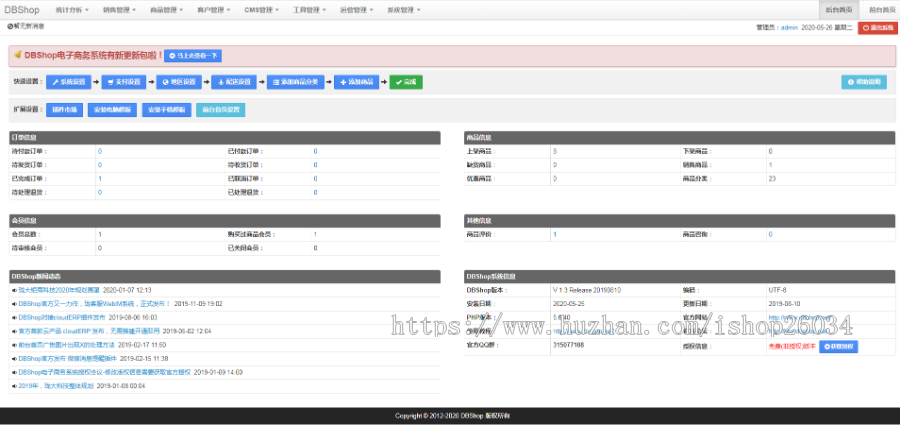The image size is (900, 442).
Task: Click the on-shelf product count 5
Action: (555, 152)
